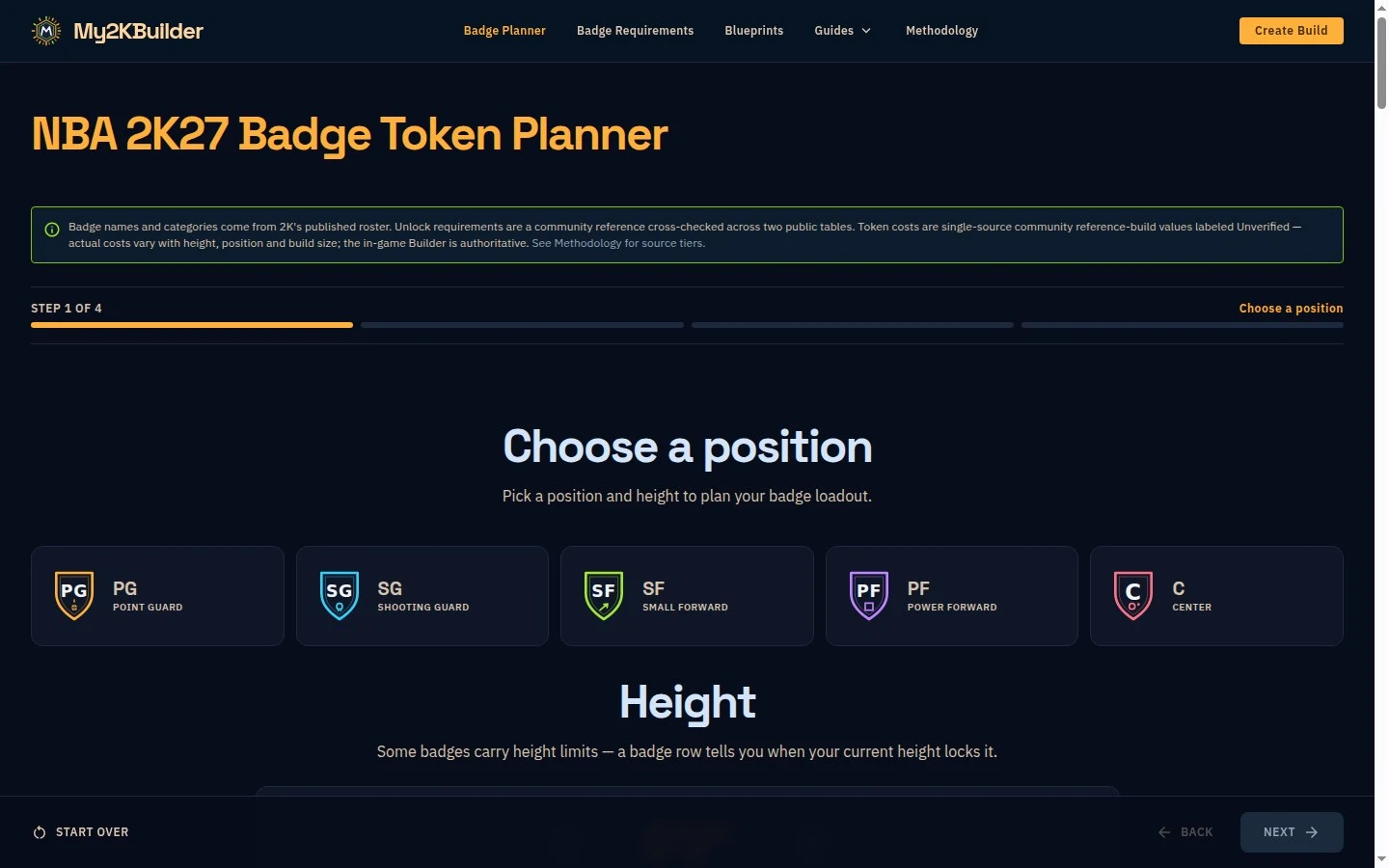
Task: Click the Next button
Action: 1292,832
